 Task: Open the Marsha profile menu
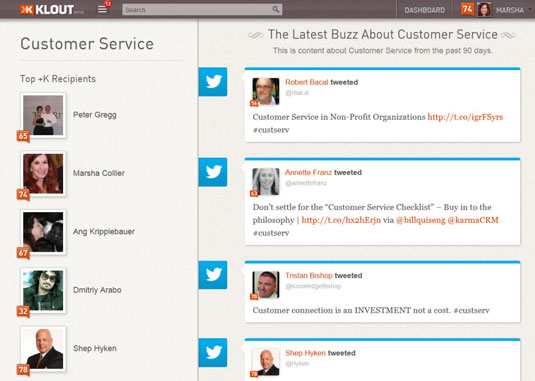[x=510, y=10]
